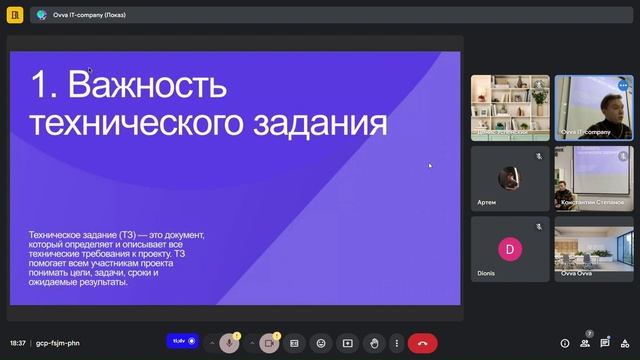Click Dionis's muted microphone icon
The height and width of the screenshot is (360, 640).
click(539, 227)
